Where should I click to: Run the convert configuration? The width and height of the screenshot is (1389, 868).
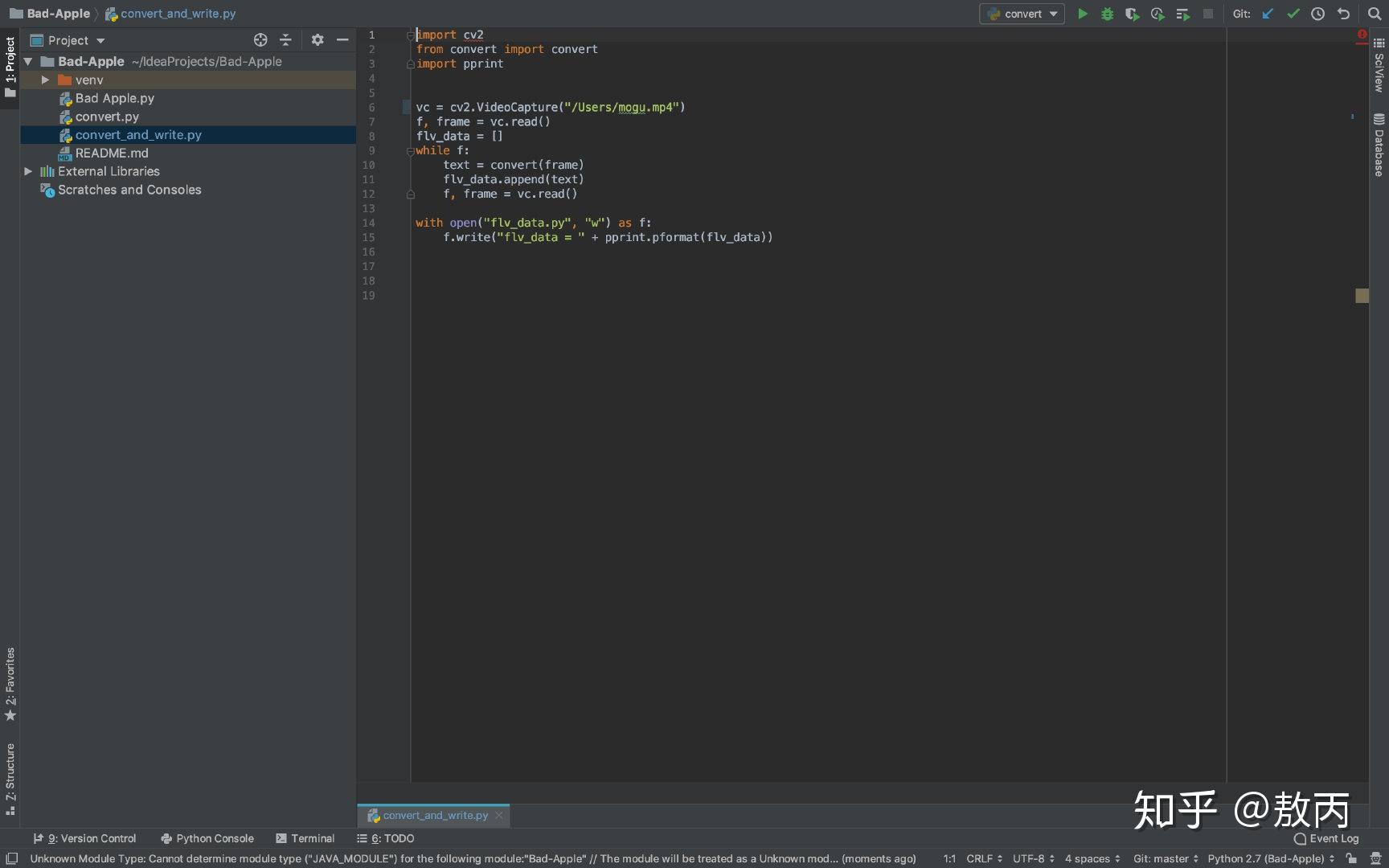(1082, 14)
